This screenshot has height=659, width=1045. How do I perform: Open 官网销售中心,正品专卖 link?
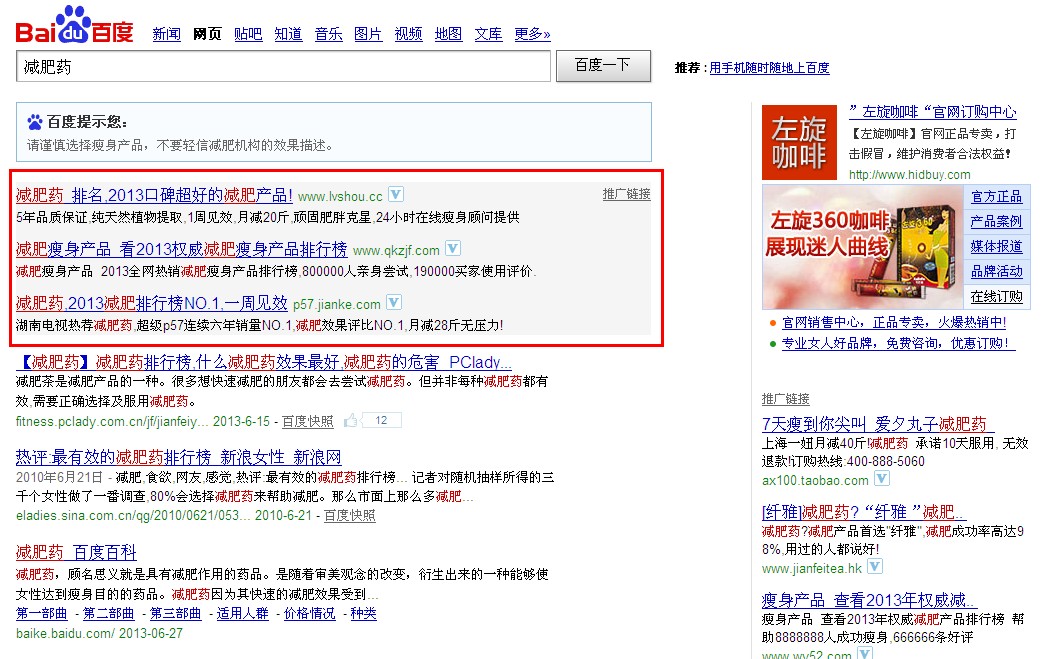(894, 323)
